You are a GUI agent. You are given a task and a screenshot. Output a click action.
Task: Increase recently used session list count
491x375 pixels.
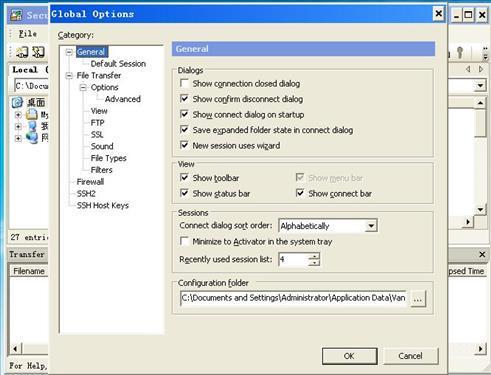coord(314,256)
